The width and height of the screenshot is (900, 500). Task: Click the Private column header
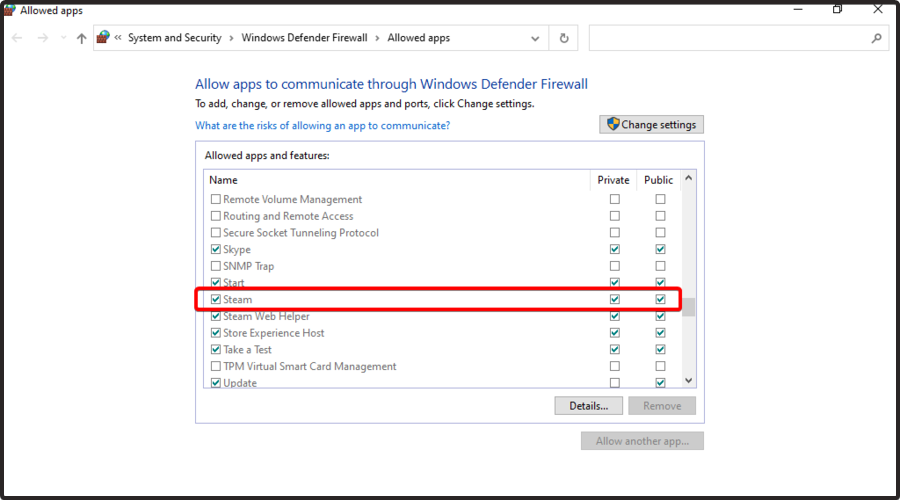pyautogui.click(x=613, y=180)
